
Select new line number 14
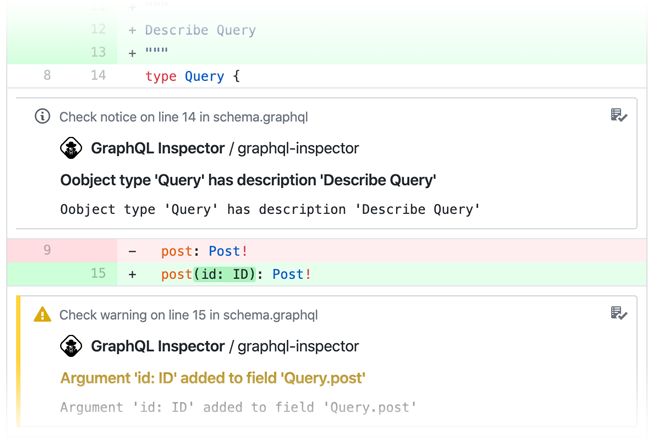click(x=97, y=76)
